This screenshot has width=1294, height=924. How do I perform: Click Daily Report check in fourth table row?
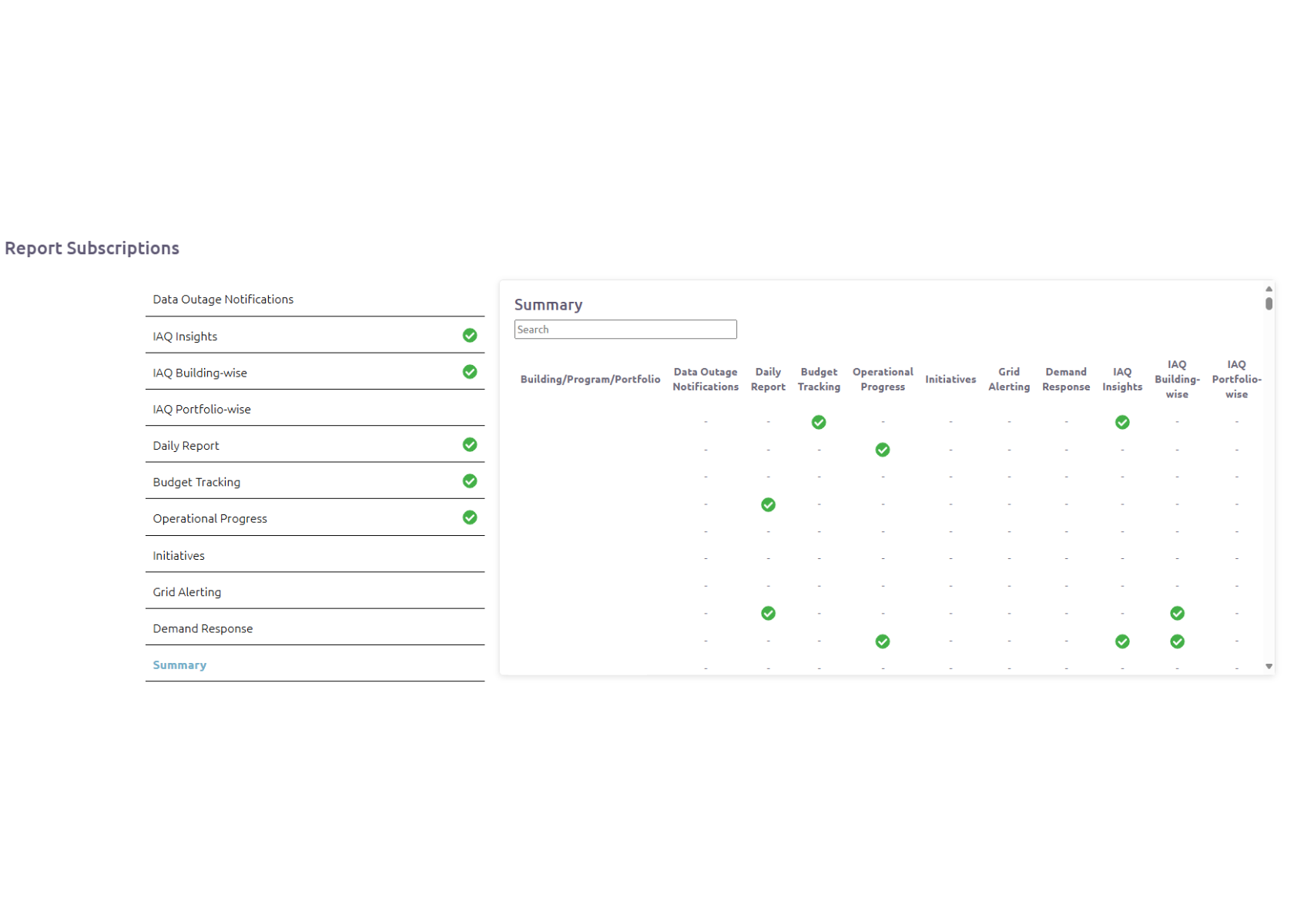[768, 504]
